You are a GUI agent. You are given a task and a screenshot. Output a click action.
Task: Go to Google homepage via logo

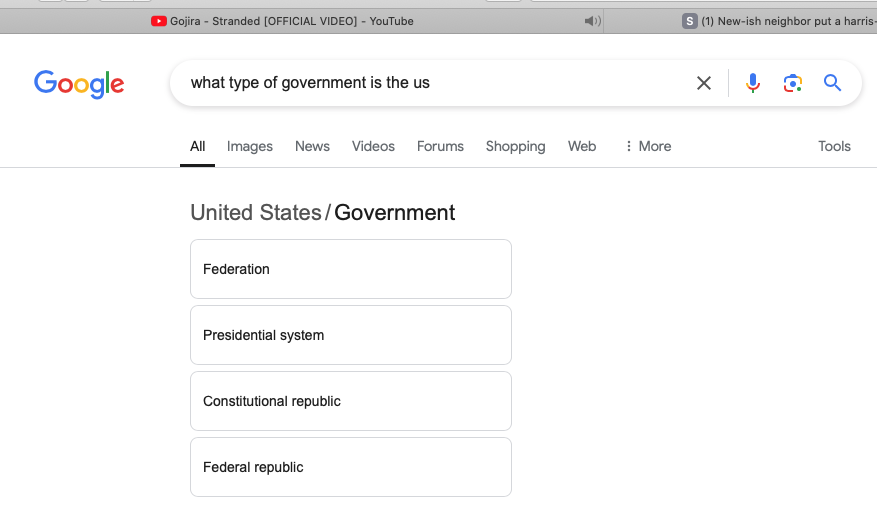point(79,84)
